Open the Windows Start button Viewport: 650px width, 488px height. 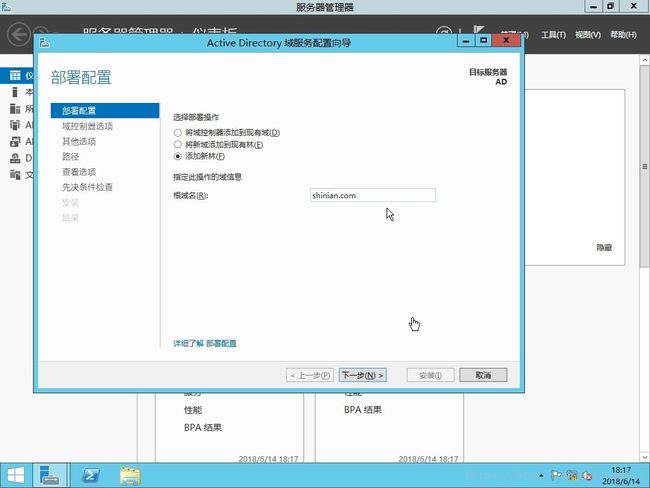click(x=16, y=476)
